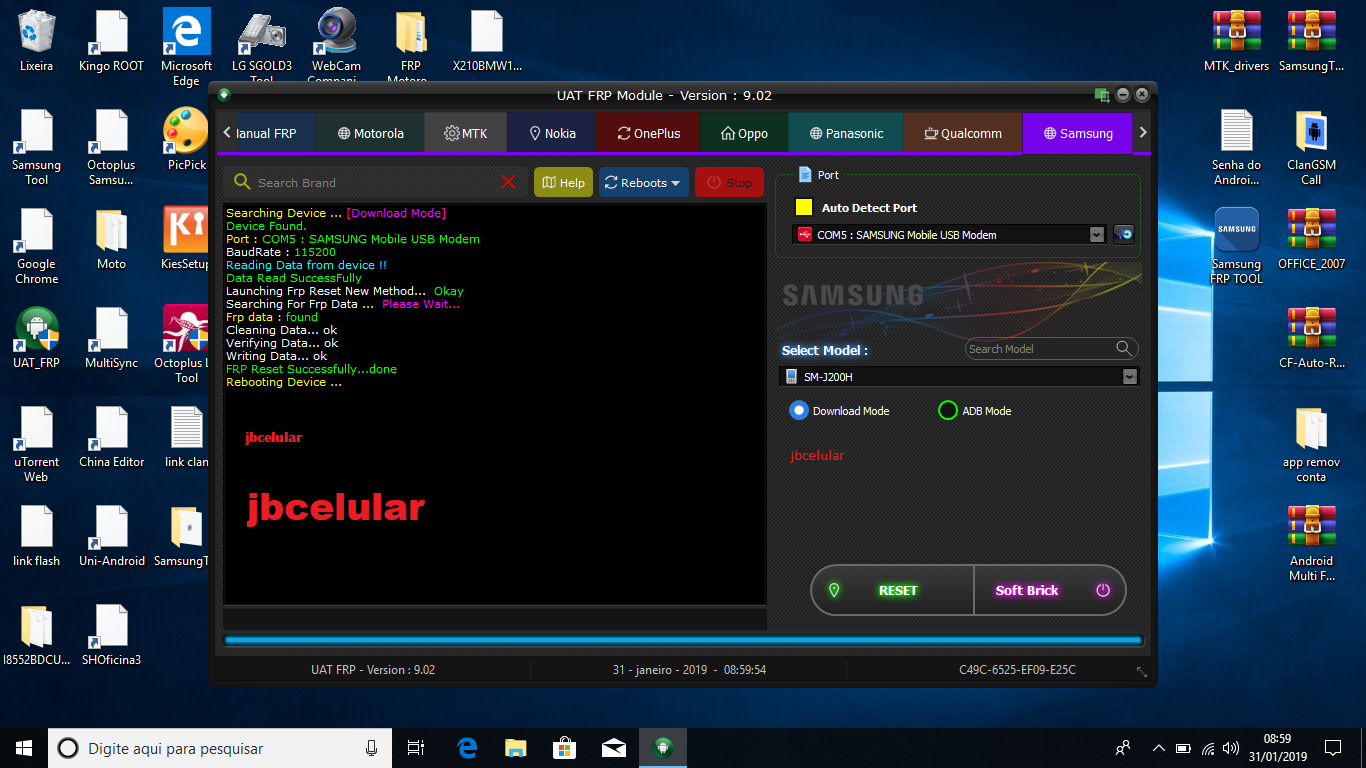Select the Samsung tab
Viewport: 1366px width, 768px height.
(1078, 133)
